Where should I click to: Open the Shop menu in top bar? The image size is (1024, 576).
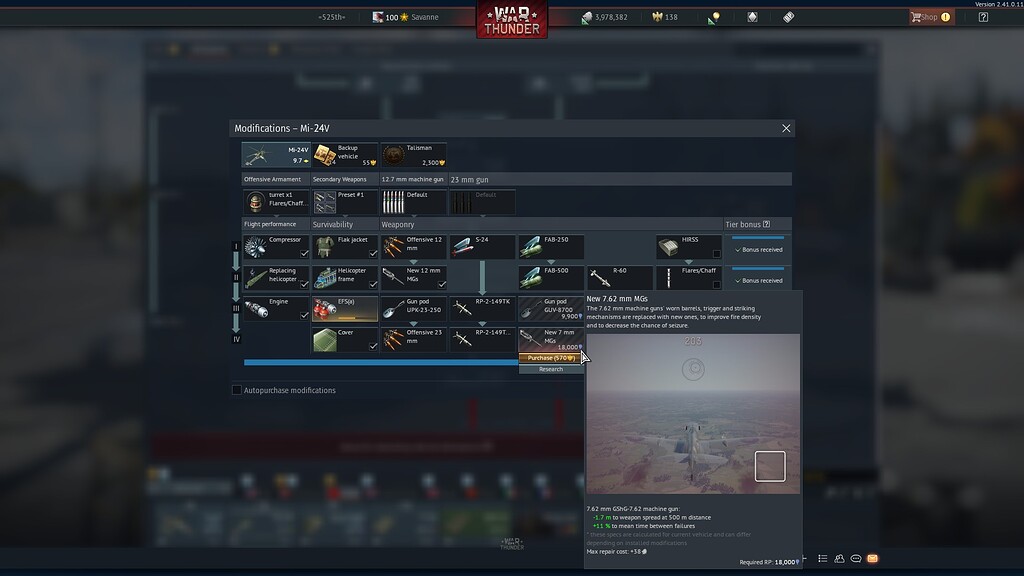[x=929, y=17]
